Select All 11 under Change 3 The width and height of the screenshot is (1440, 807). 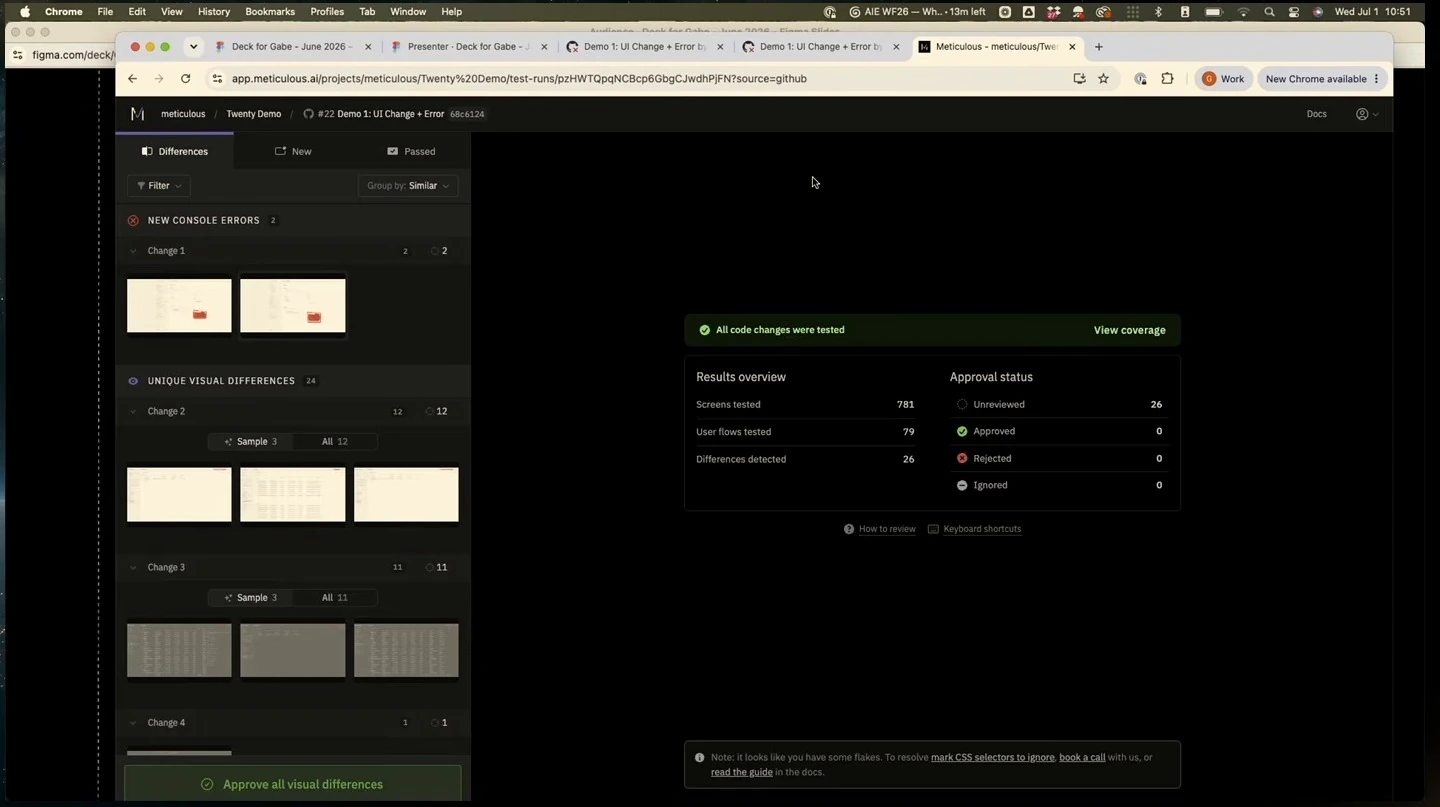pyautogui.click(x=335, y=597)
